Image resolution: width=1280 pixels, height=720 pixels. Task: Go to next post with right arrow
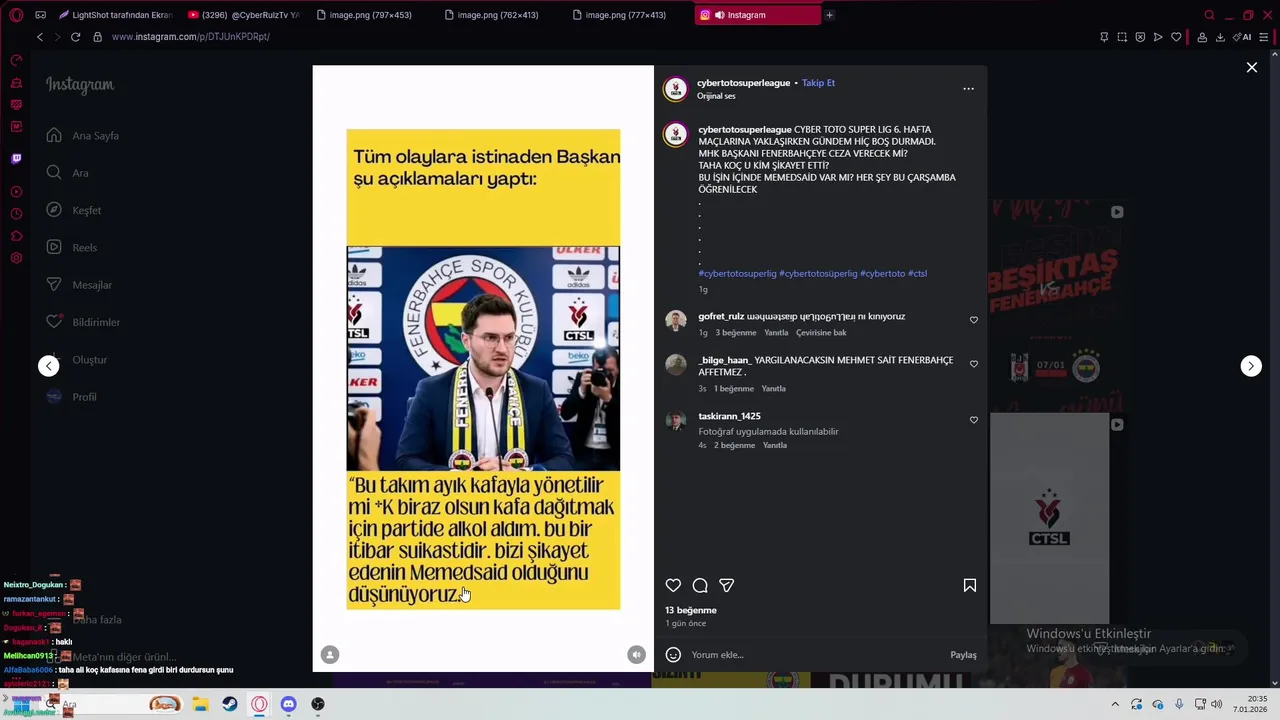tap(1251, 366)
